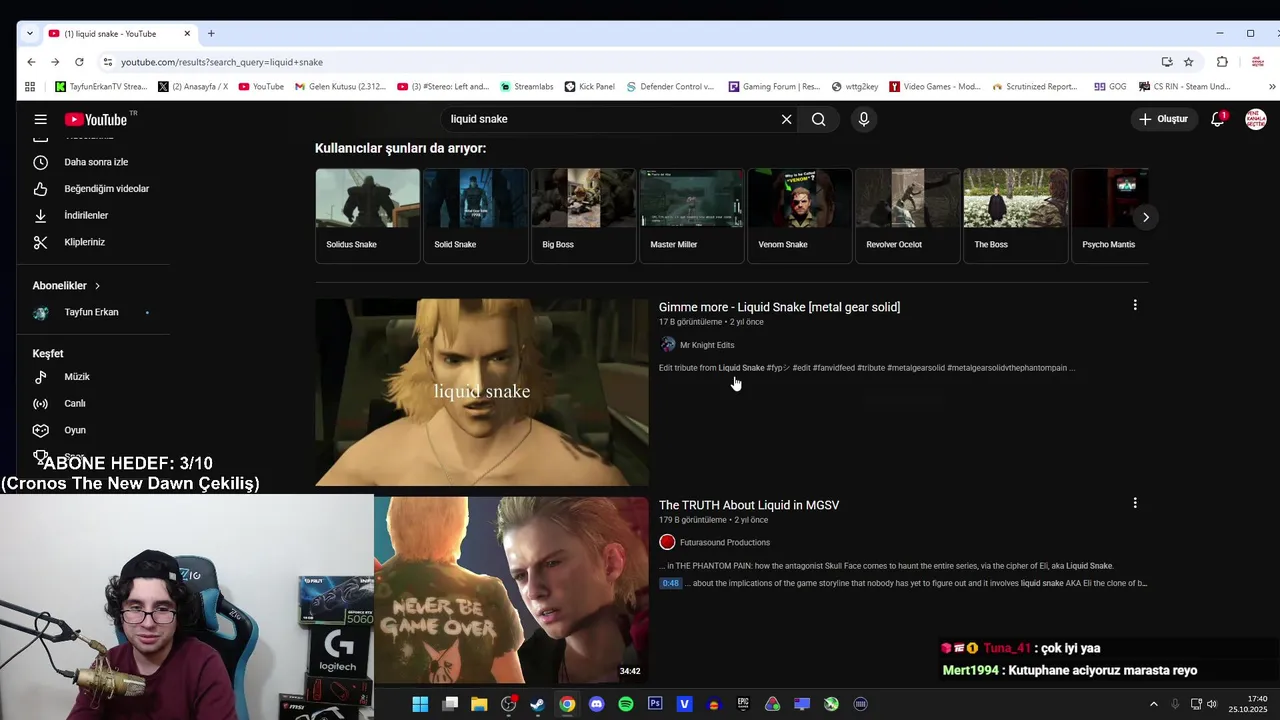Open options for Gimme more video
This screenshot has height=720, width=1280.
coord(1135,305)
